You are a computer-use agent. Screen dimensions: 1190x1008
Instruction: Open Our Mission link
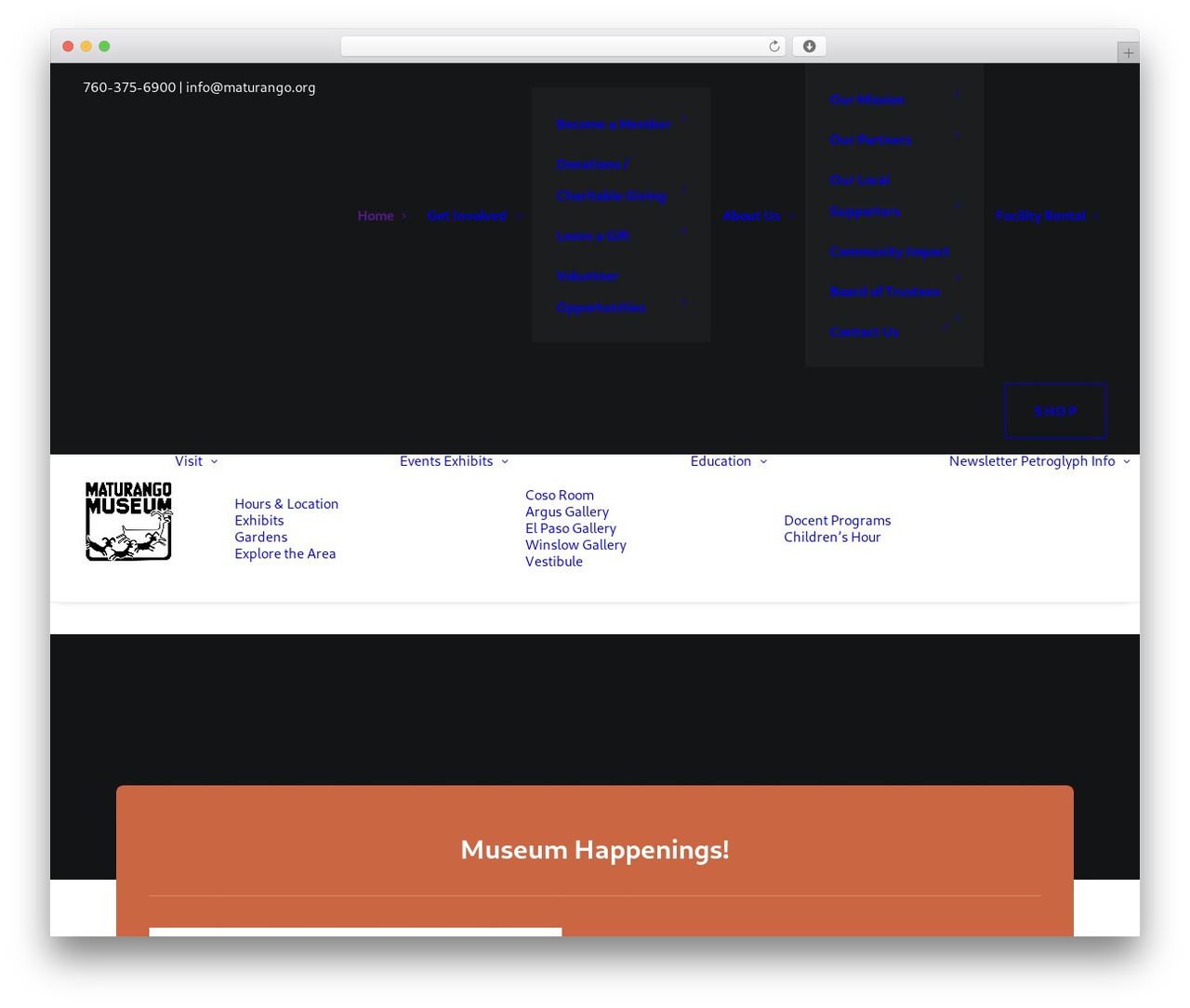pos(867,99)
